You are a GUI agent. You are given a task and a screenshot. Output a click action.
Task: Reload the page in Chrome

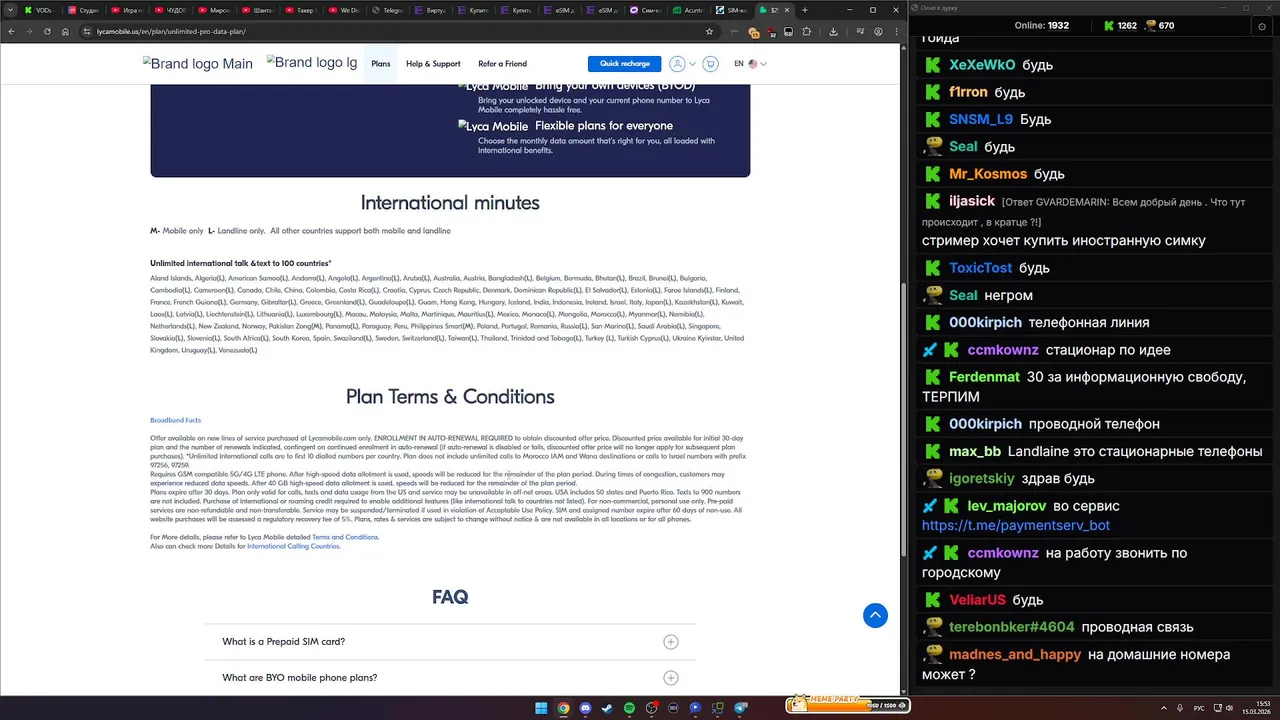point(45,31)
